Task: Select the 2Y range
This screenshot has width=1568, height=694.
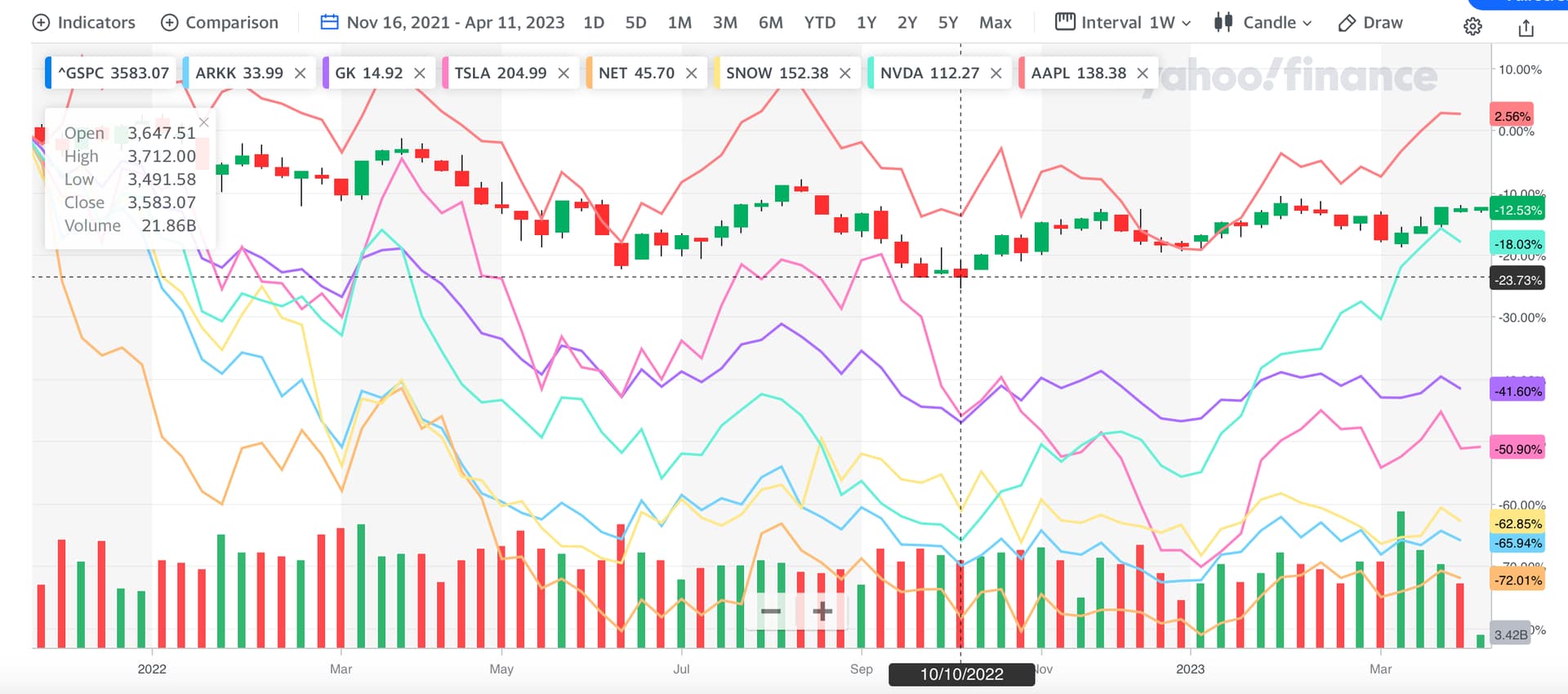Action: tap(907, 23)
